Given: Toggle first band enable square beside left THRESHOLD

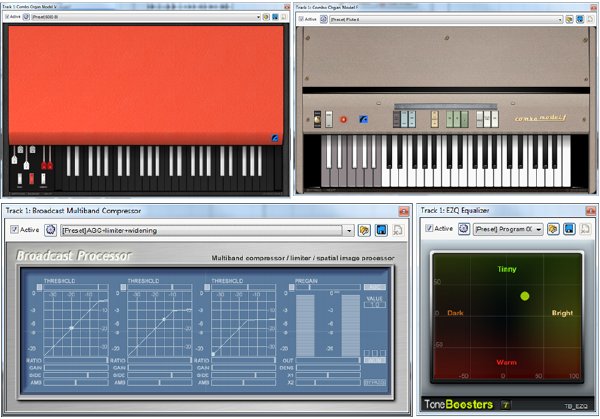Looking at the screenshot, I should [39, 287].
